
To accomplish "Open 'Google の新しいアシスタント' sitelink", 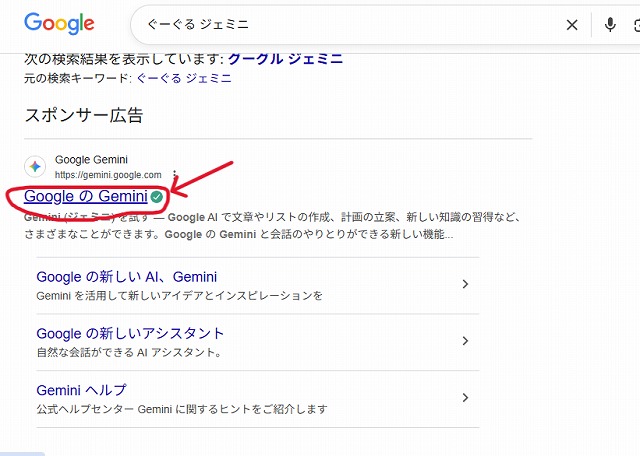I will 130,333.
